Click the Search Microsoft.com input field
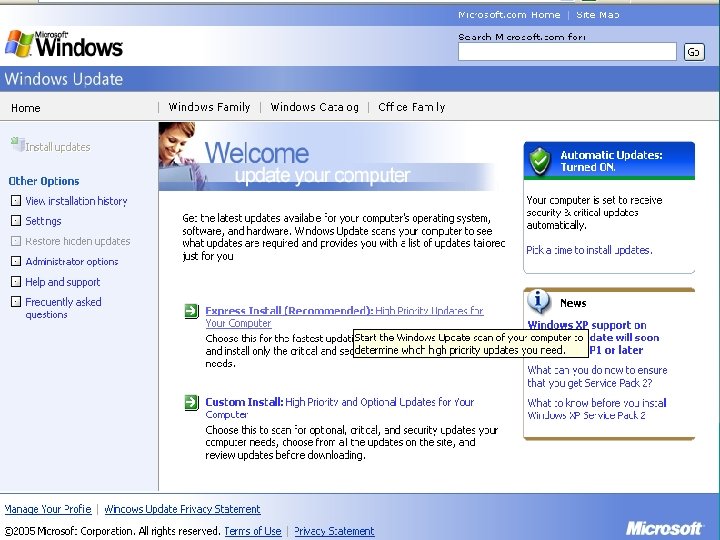This screenshot has height=540, width=720. (x=567, y=51)
